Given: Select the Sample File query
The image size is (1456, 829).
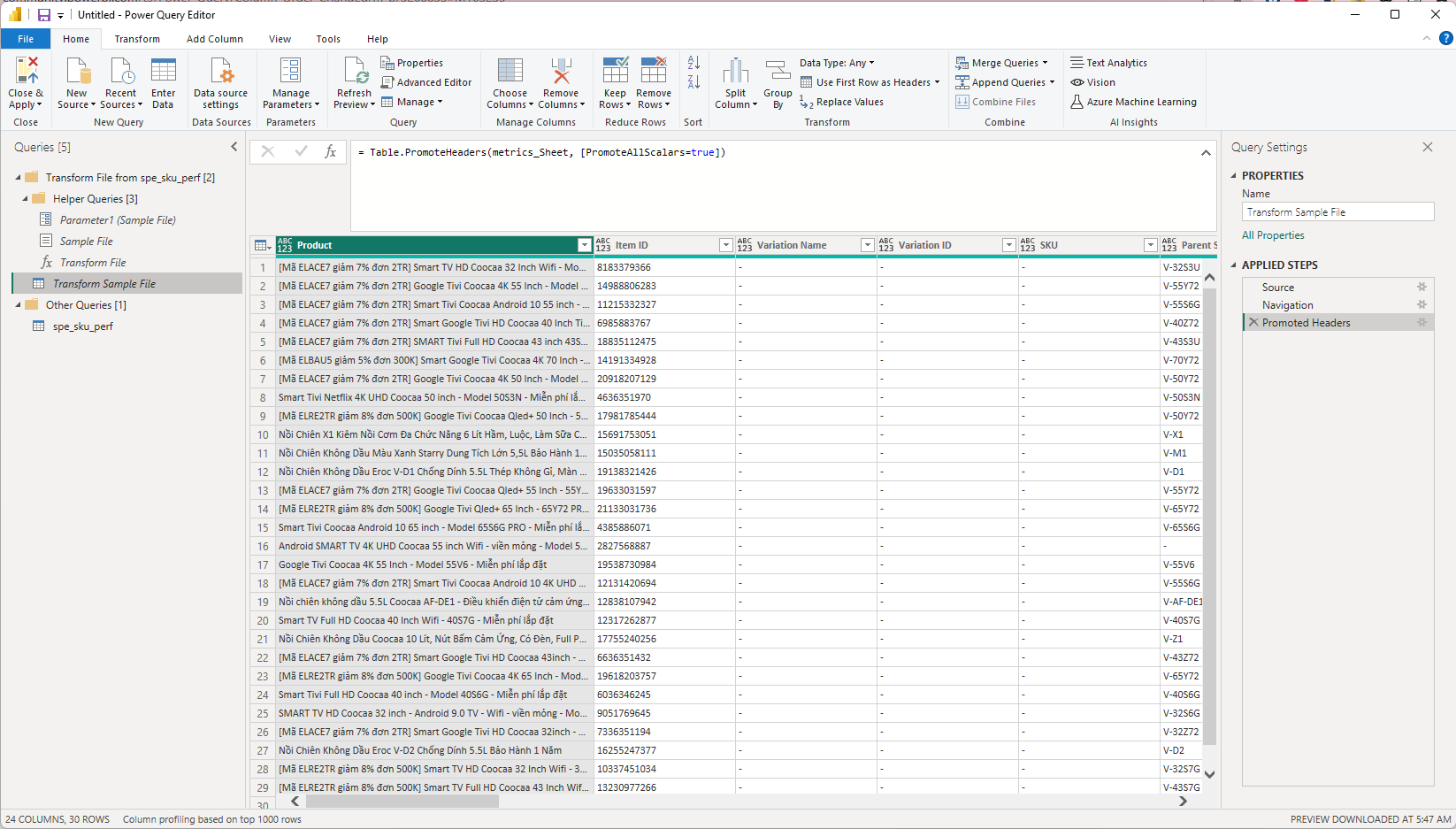Looking at the screenshot, I should coord(86,242).
